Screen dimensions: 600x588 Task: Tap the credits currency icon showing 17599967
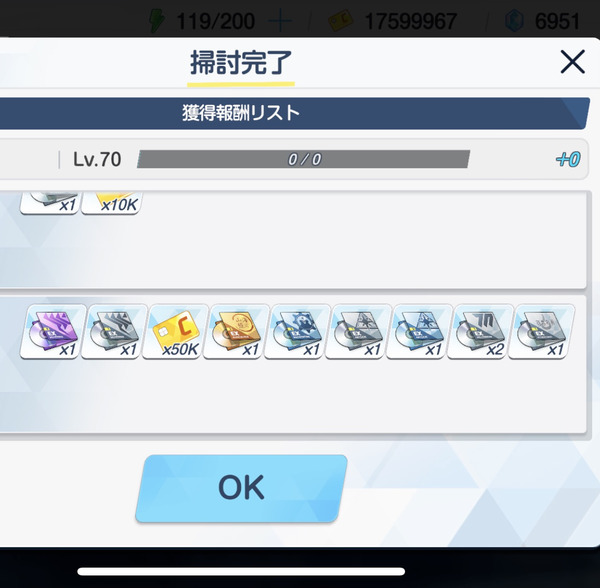pyautogui.click(x=341, y=21)
